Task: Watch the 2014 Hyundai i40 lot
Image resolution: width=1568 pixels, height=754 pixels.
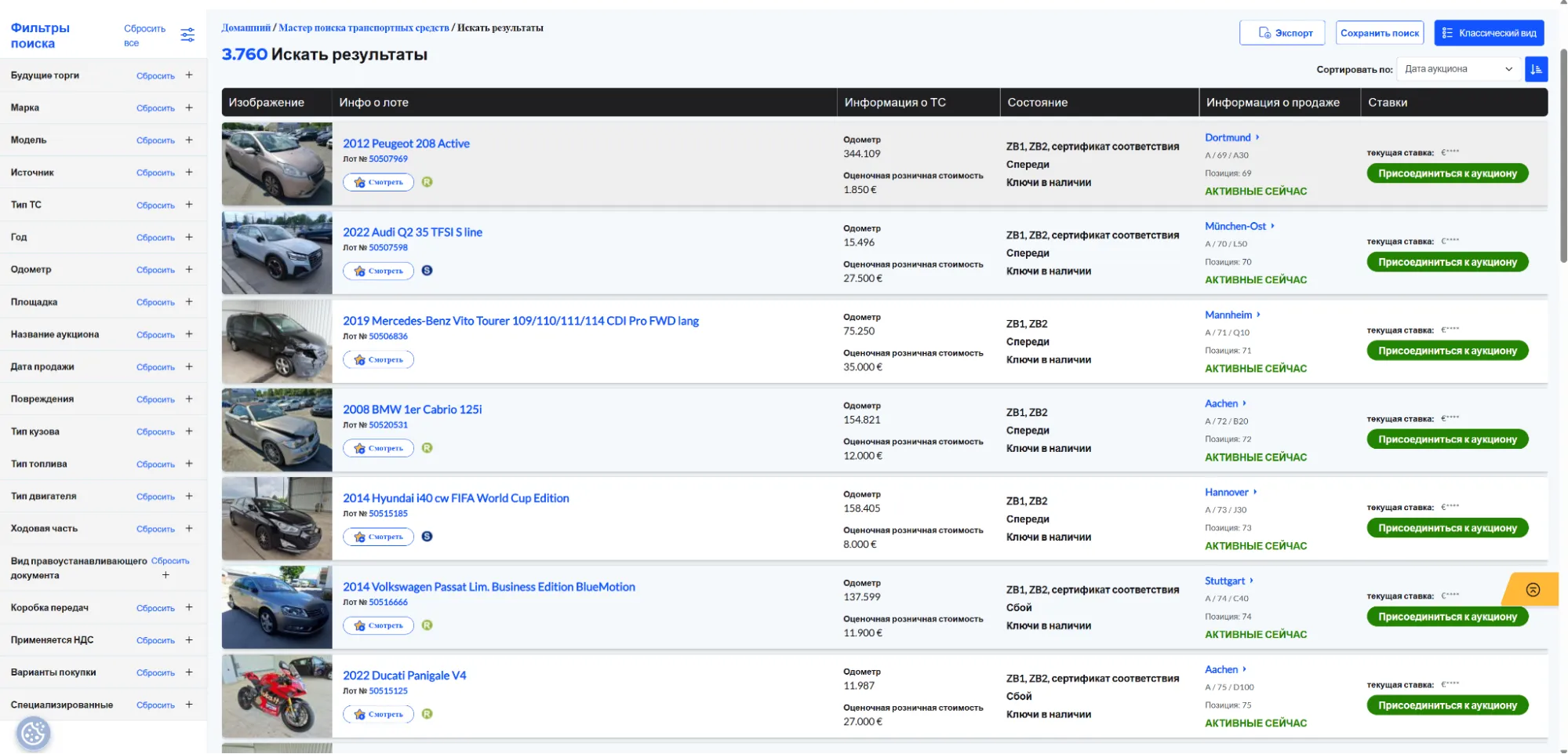Action: click(x=378, y=537)
